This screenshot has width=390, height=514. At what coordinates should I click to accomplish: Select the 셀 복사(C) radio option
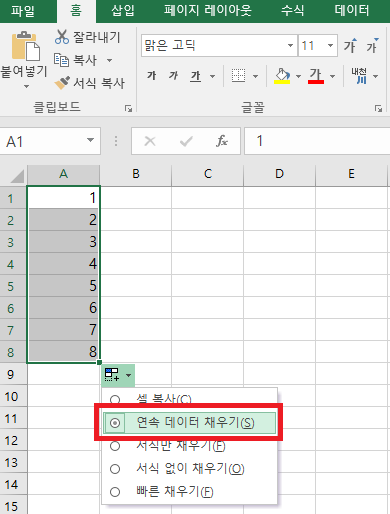click(115, 400)
